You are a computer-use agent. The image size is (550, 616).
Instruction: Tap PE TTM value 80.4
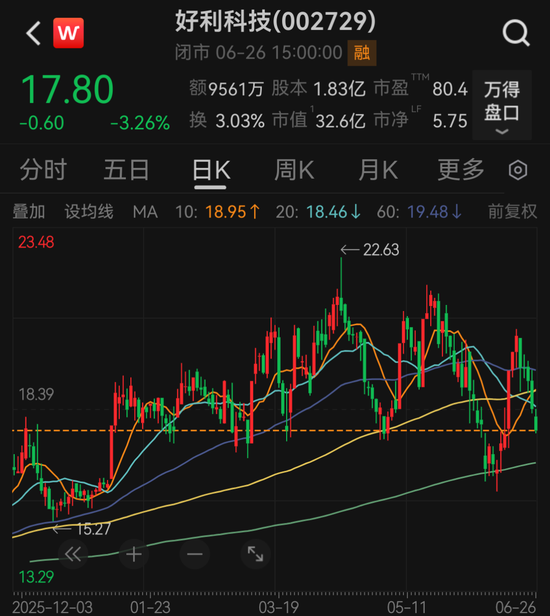(x=450, y=89)
